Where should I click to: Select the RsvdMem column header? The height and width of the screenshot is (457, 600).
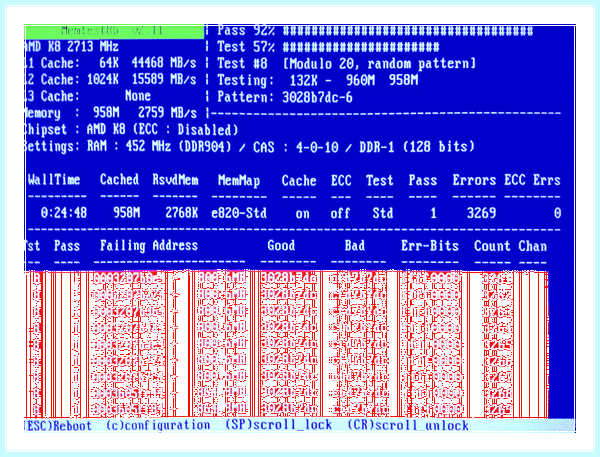pyautogui.click(x=176, y=180)
